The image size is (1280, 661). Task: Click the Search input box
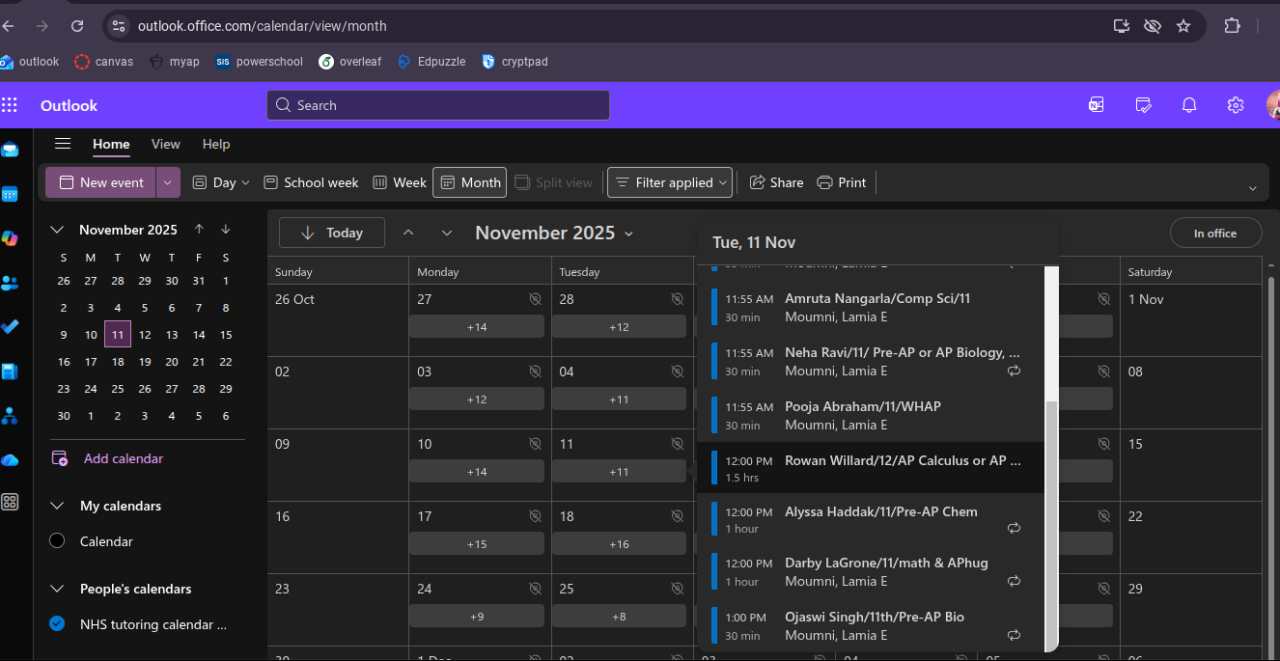point(438,105)
